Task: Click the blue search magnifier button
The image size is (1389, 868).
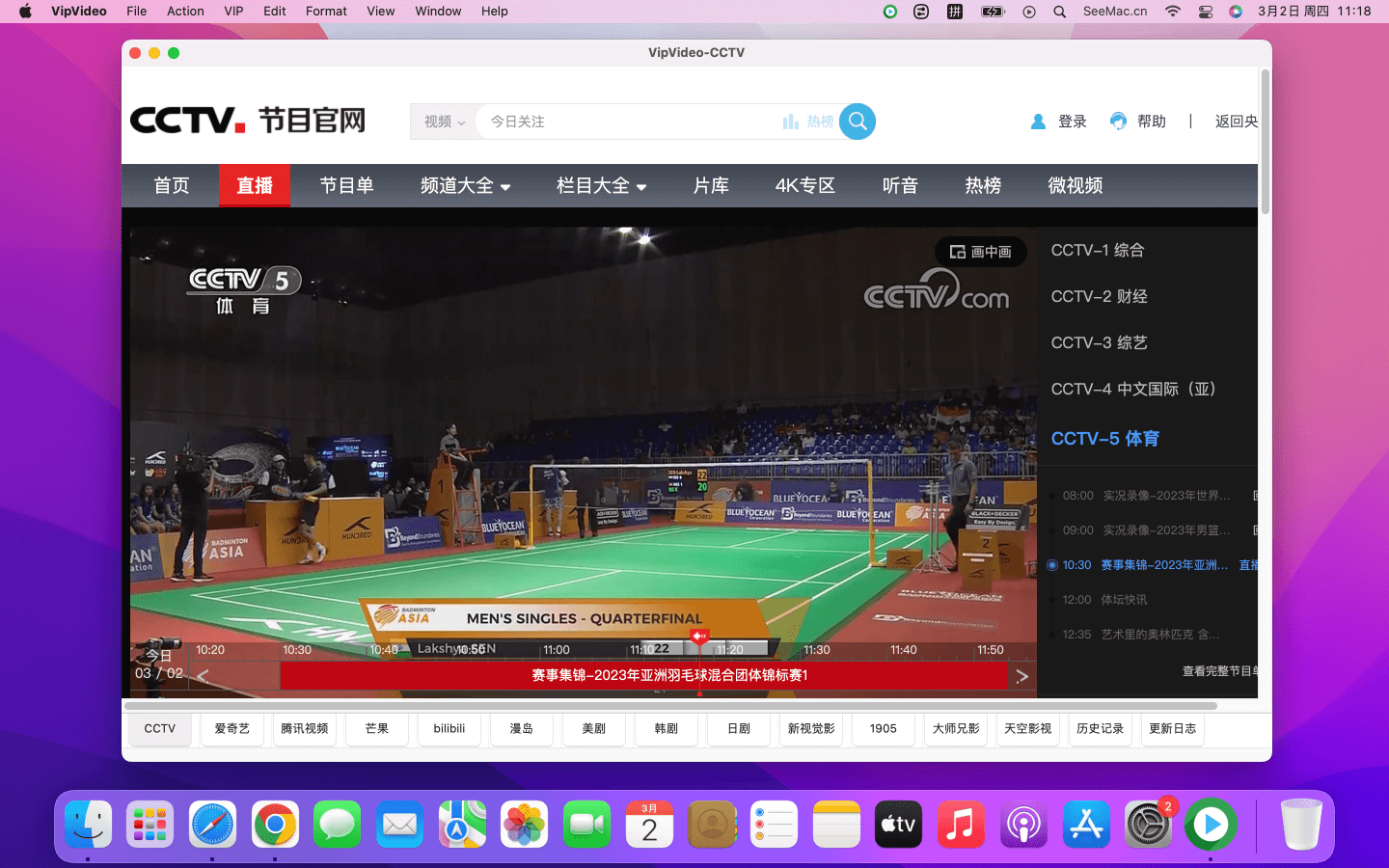Action: 857,122
